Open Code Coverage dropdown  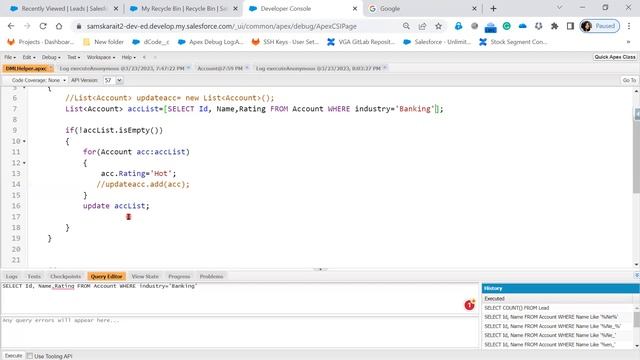click(x=38, y=80)
